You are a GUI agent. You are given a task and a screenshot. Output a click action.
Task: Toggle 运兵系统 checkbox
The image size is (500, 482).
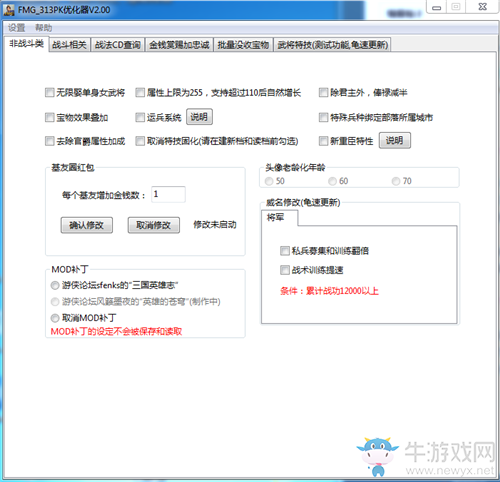[x=140, y=117]
